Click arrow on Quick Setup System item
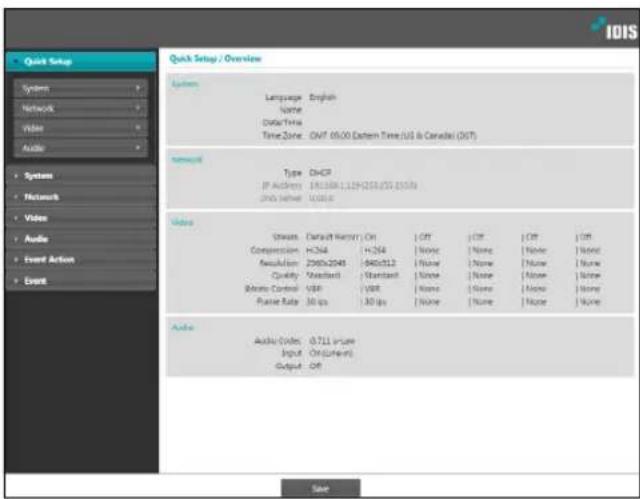The width and height of the screenshot is (640, 499). (138, 88)
